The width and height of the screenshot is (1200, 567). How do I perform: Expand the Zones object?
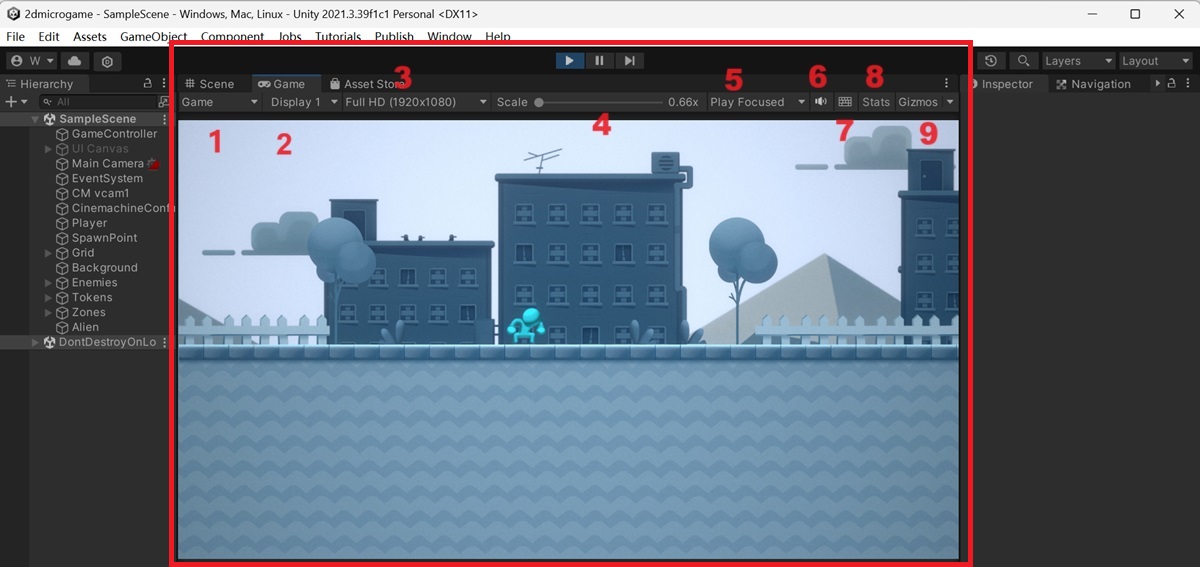(48, 313)
